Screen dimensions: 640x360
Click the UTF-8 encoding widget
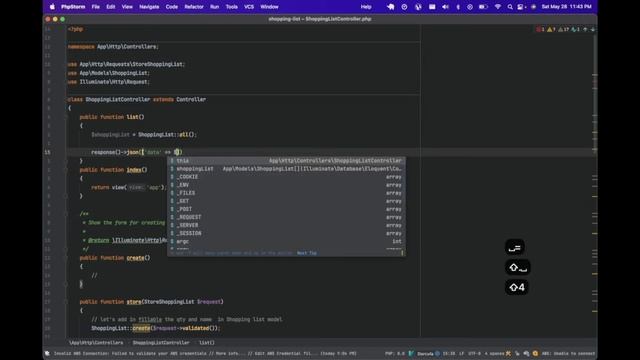point(474,353)
